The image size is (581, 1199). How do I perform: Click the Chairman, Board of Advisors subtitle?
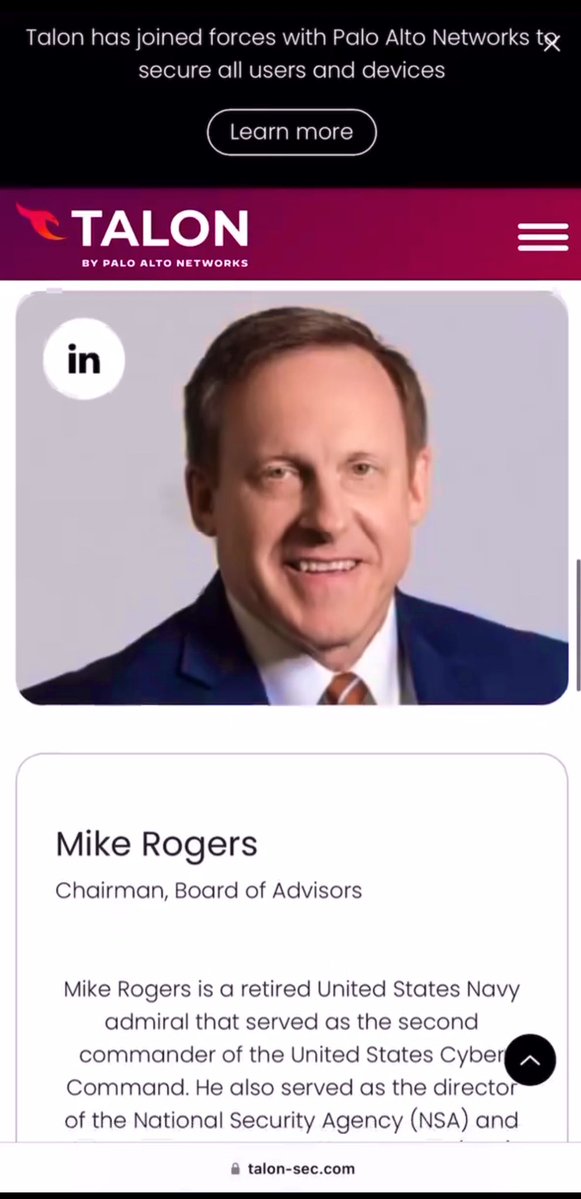click(x=208, y=890)
